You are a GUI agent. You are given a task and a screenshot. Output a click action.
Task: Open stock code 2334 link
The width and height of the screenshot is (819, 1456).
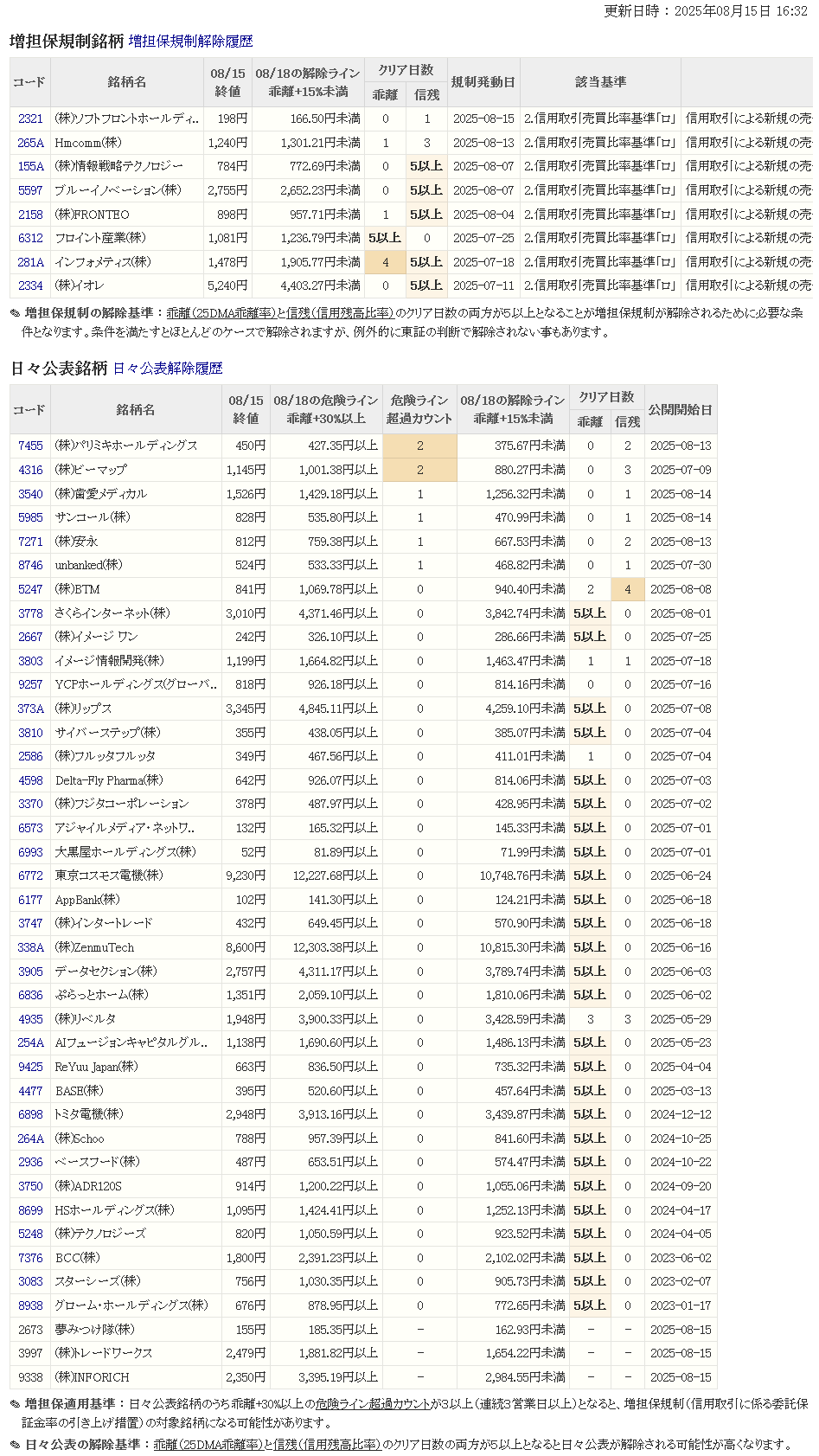coord(30,285)
